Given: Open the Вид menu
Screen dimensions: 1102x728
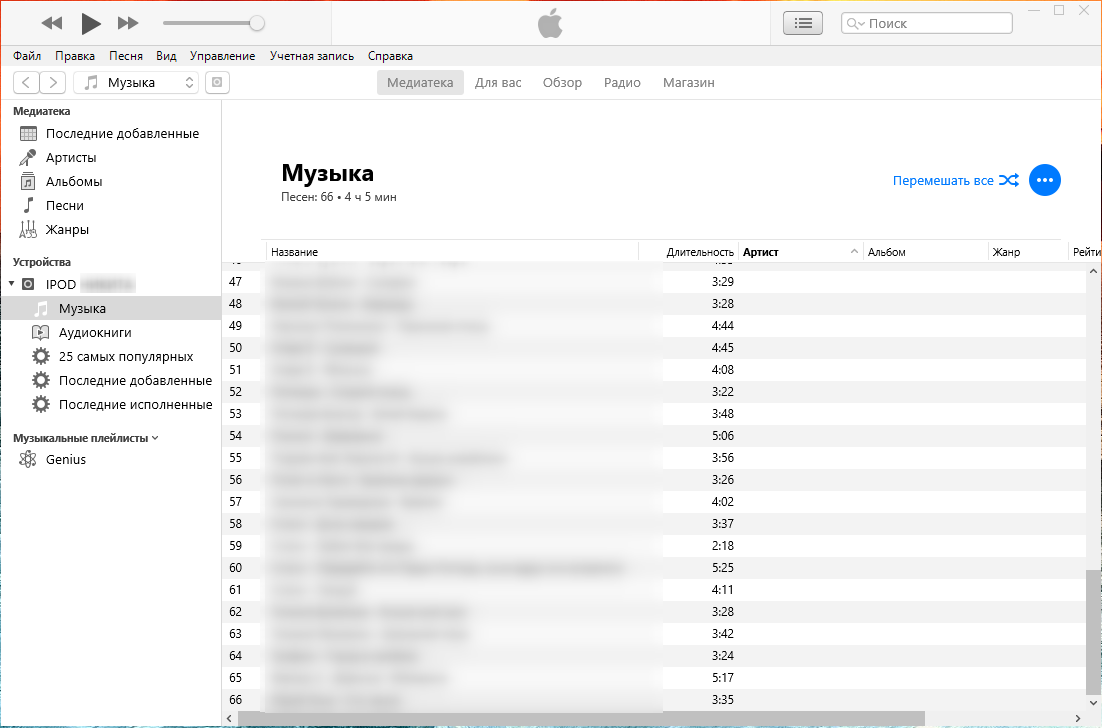Looking at the screenshot, I should point(166,56).
